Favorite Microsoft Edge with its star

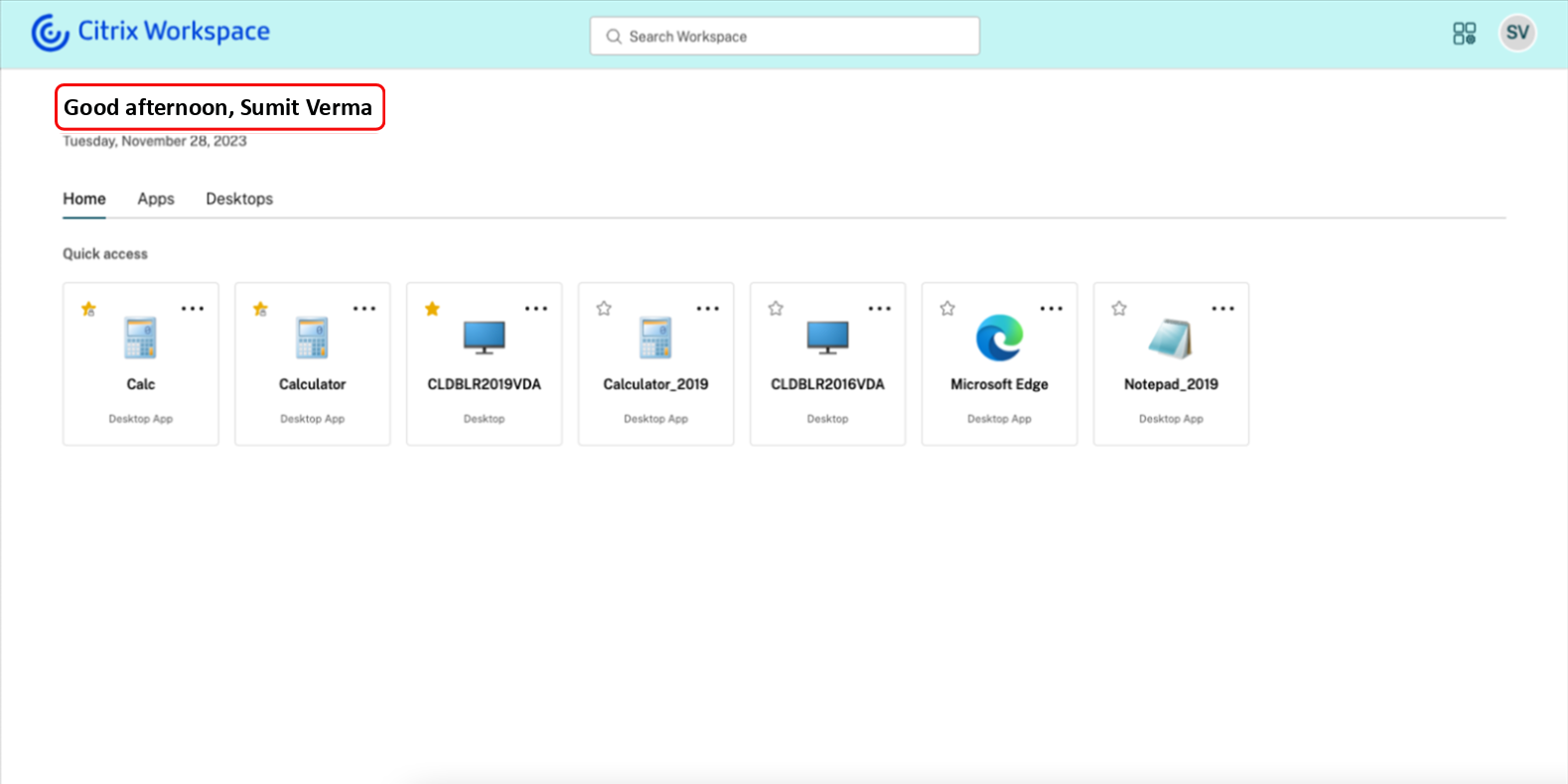click(947, 309)
